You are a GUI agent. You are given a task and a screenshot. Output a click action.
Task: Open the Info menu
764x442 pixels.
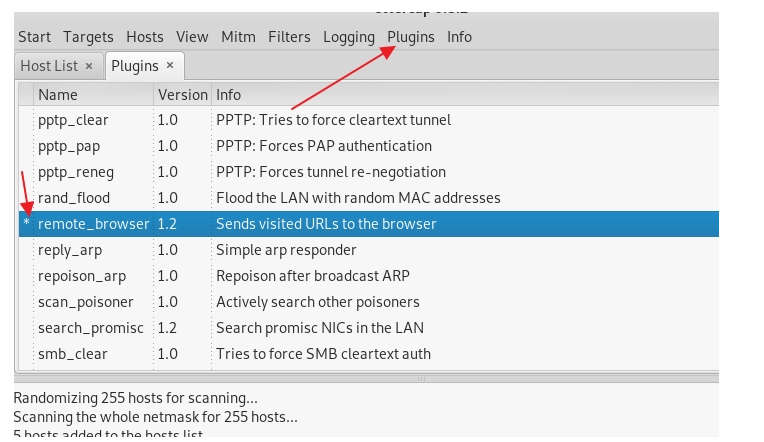click(x=459, y=37)
